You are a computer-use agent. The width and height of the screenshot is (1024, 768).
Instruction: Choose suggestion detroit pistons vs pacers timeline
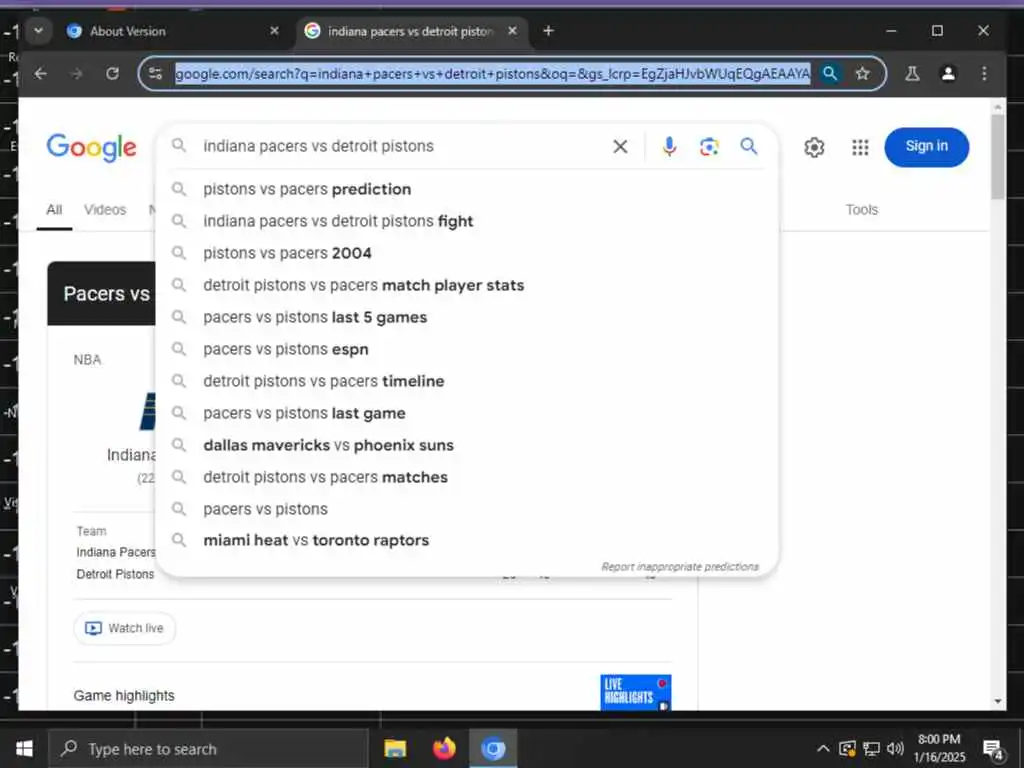click(467, 381)
